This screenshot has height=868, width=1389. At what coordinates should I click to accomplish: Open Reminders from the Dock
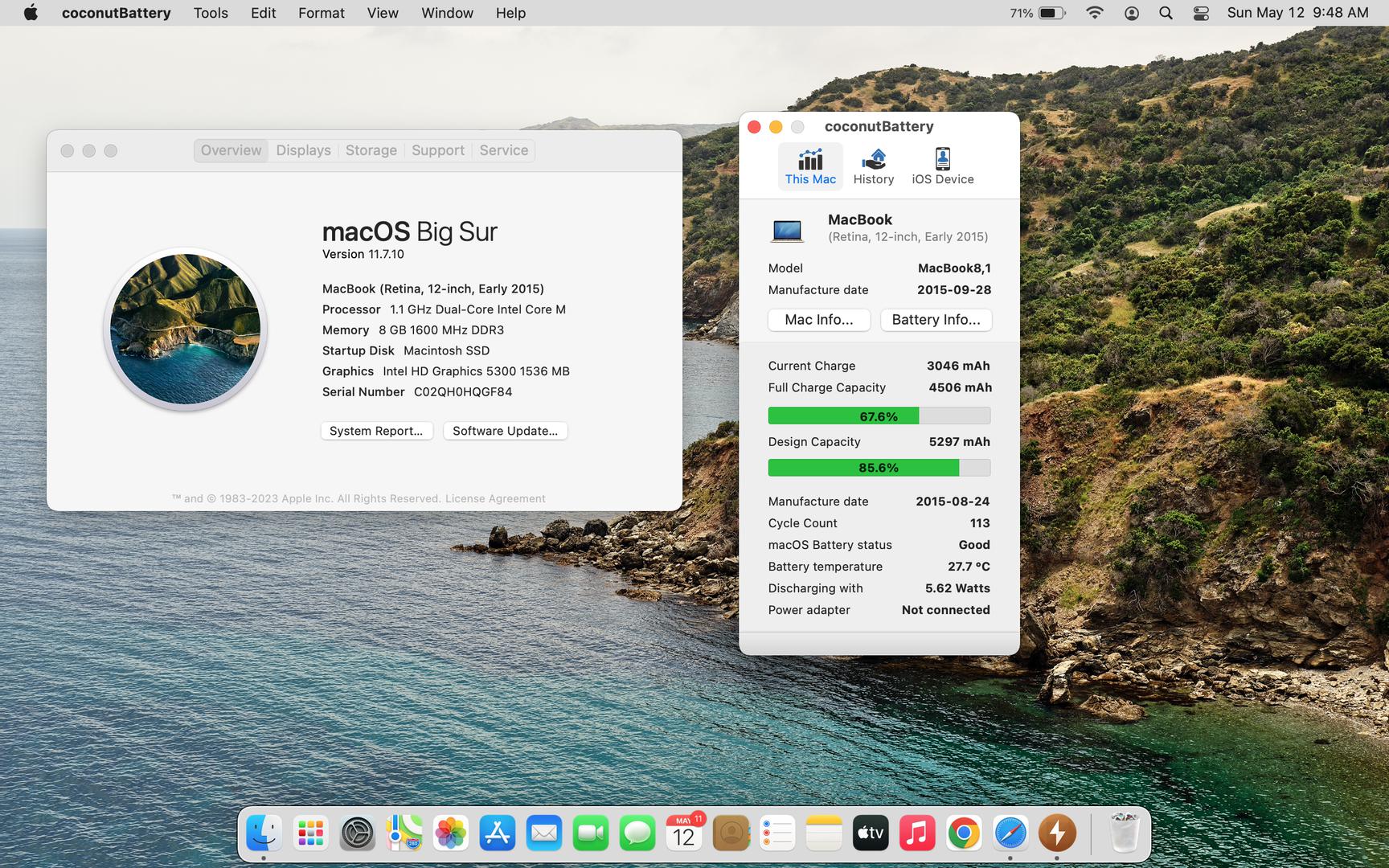tap(777, 833)
